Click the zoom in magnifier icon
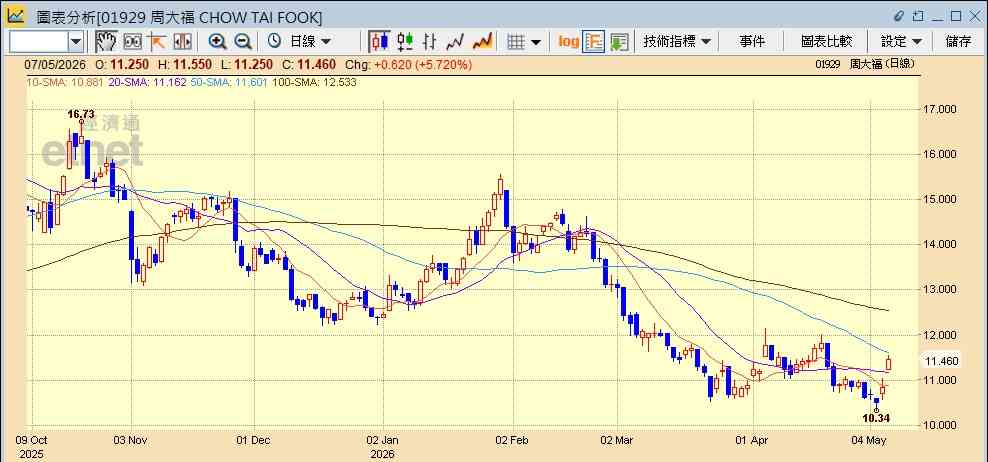This screenshot has height=462, width=988. tap(218, 42)
